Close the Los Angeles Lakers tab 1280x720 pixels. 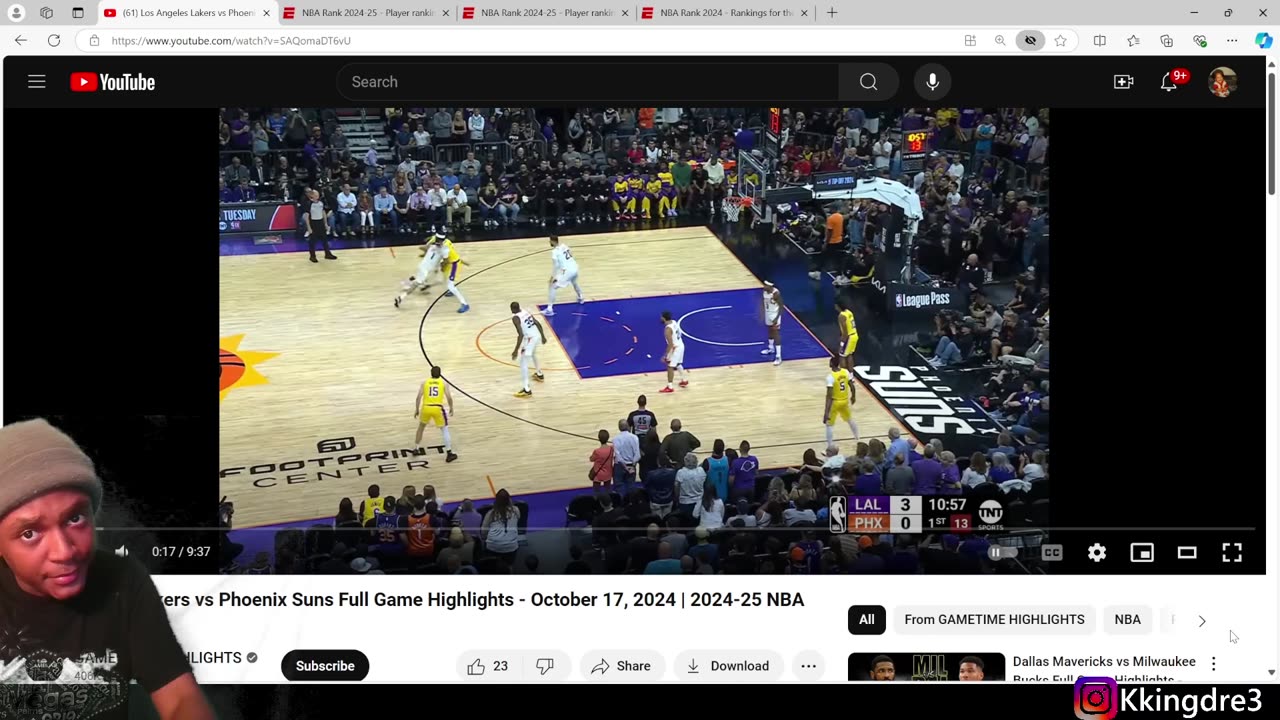(266, 13)
